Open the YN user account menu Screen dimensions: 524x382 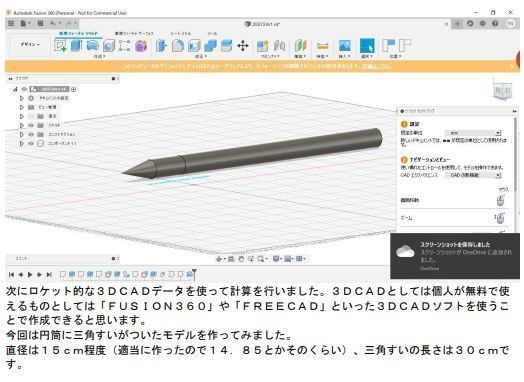510,24
